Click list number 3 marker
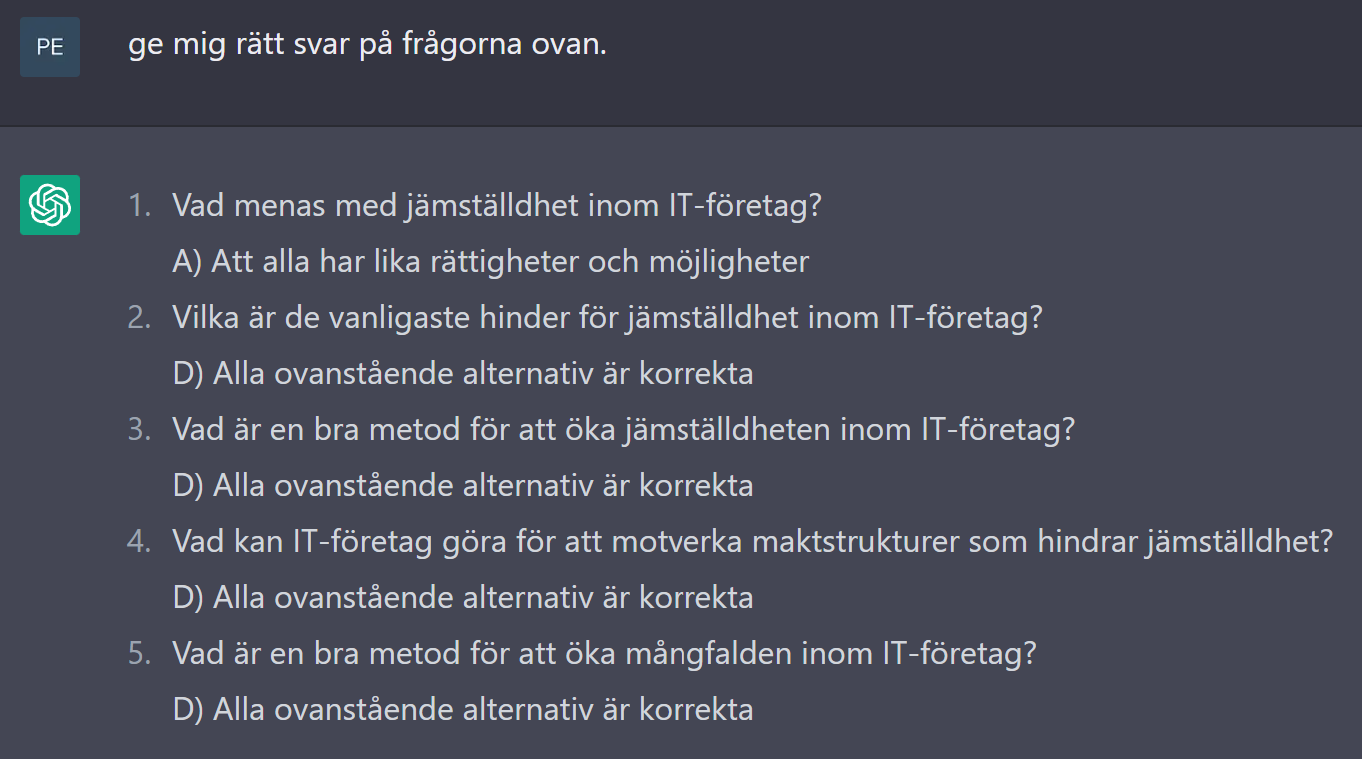The height and width of the screenshot is (759, 1362). [139, 430]
